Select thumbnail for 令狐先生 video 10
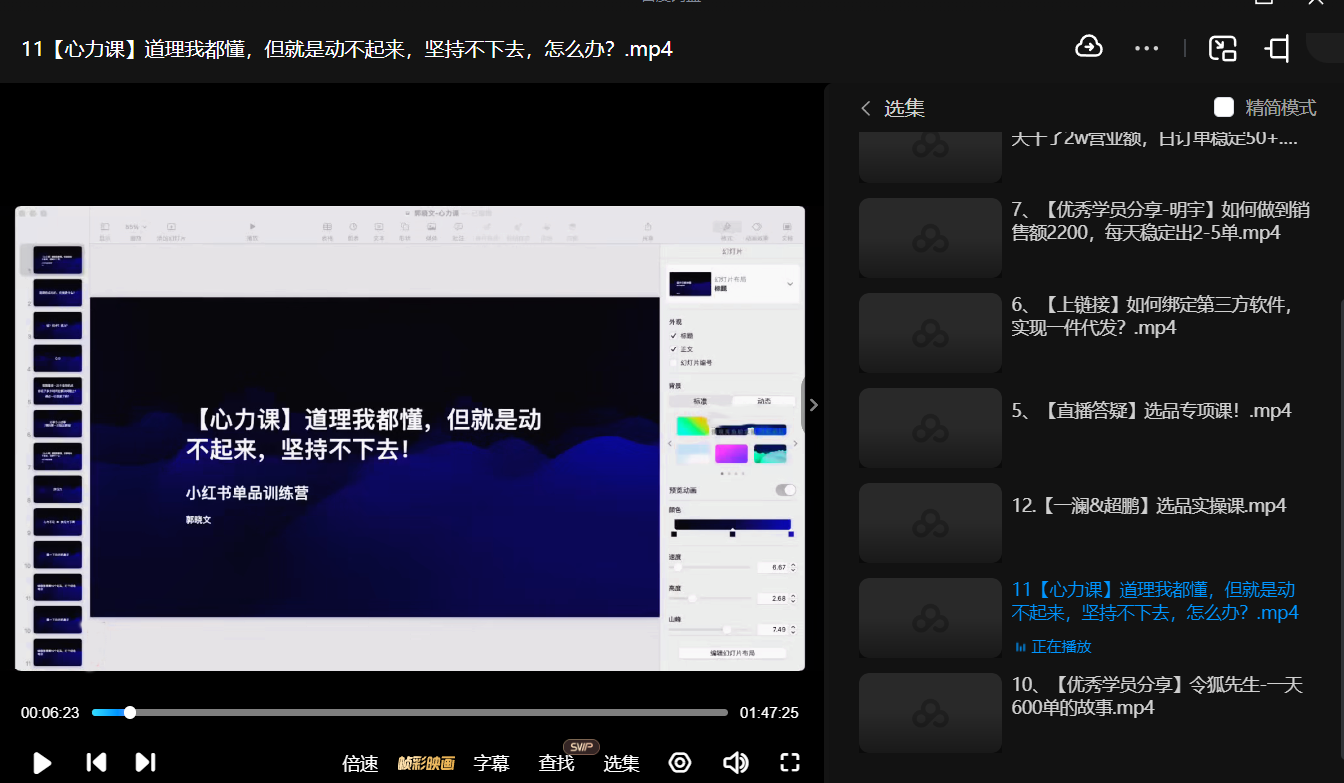This screenshot has height=783, width=1344. click(930, 713)
